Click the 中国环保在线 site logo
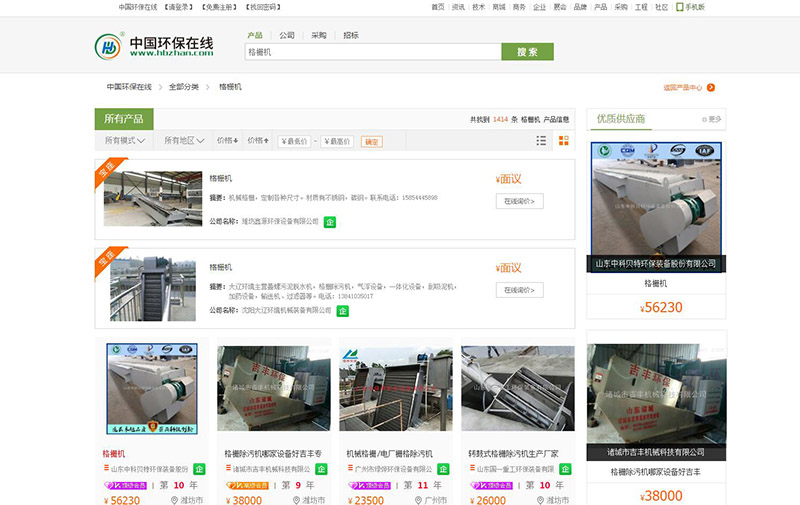The image size is (800, 505). coord(154,46)
